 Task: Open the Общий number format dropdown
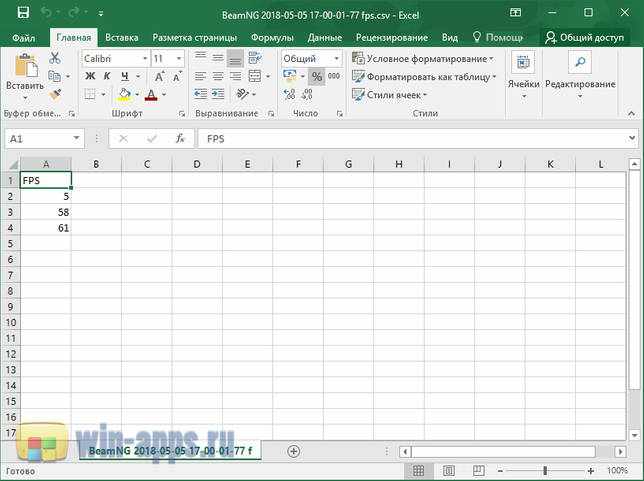coord(336,59)
